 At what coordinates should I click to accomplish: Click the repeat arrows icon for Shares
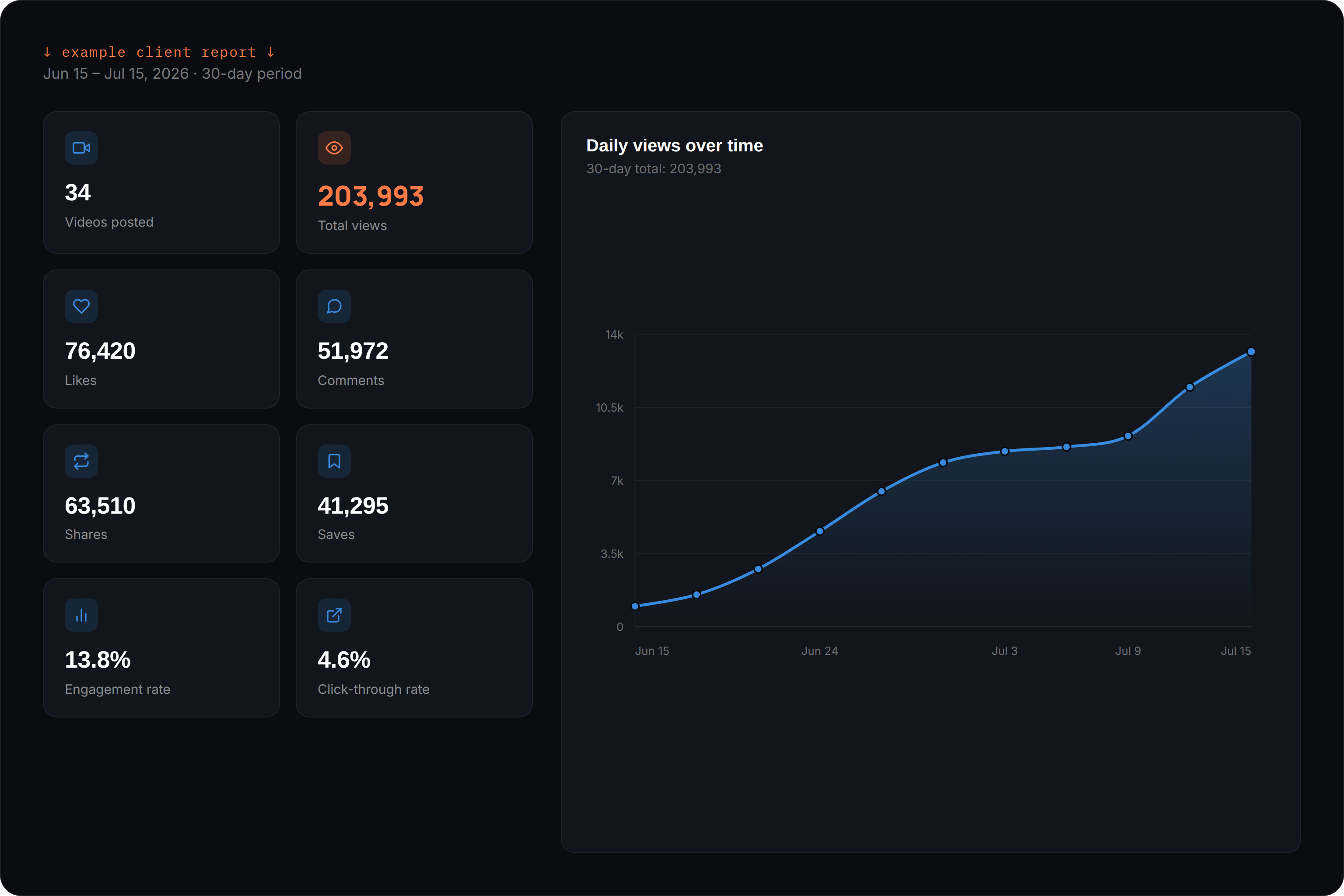point(81,461)
